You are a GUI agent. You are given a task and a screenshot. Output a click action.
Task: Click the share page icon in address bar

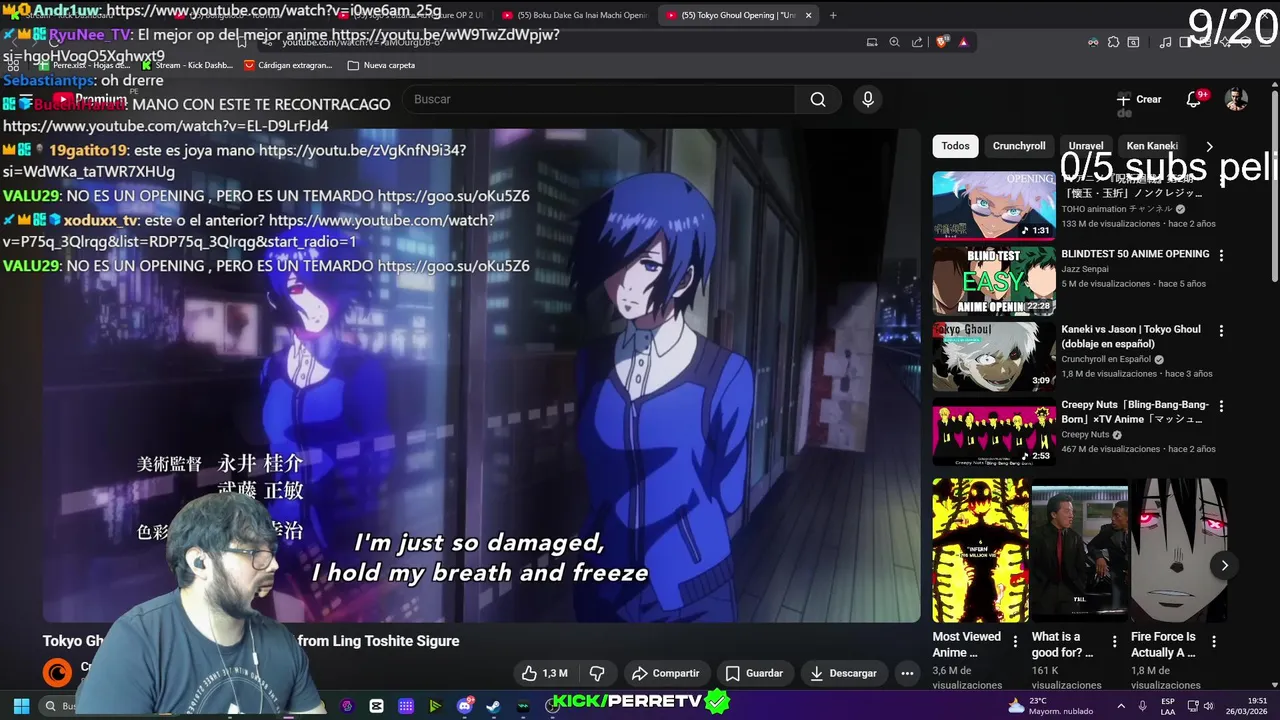click(x=917, y=42)
